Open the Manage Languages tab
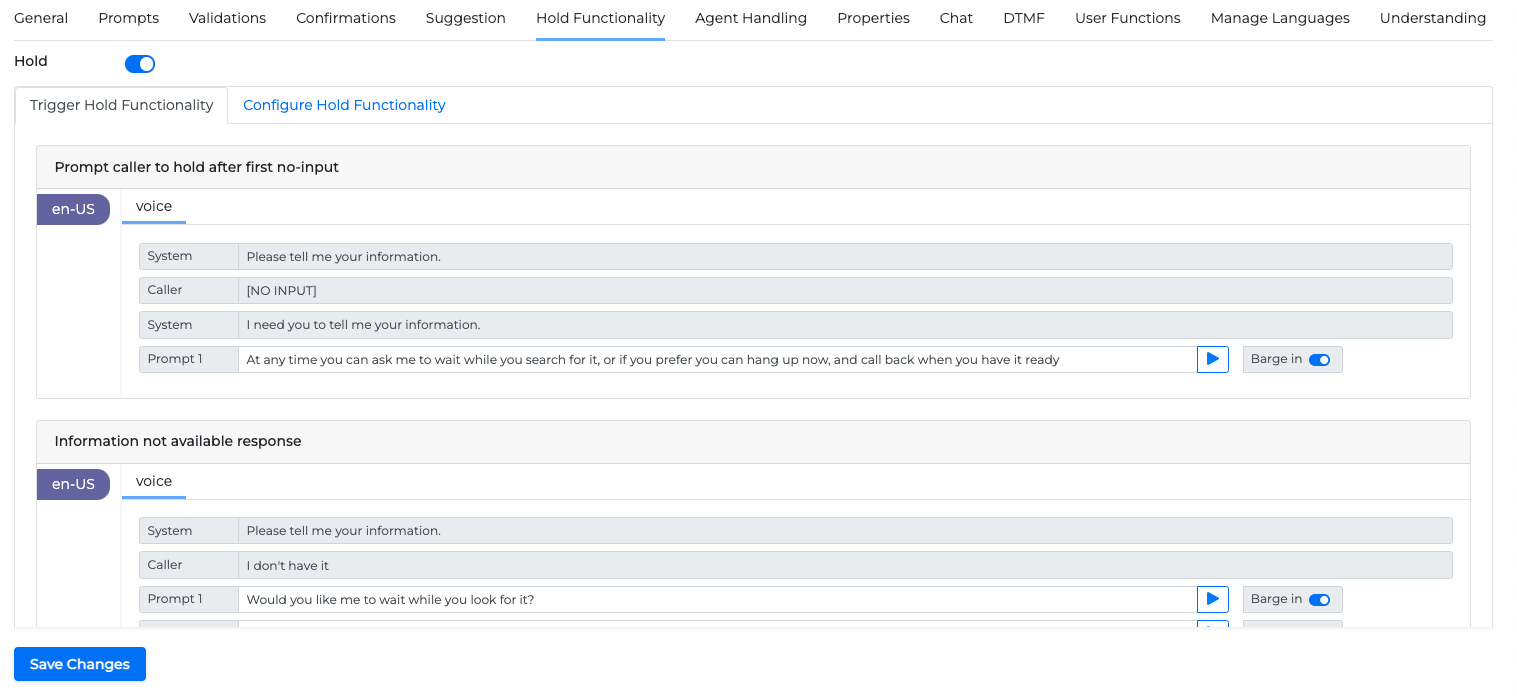 1279,18
